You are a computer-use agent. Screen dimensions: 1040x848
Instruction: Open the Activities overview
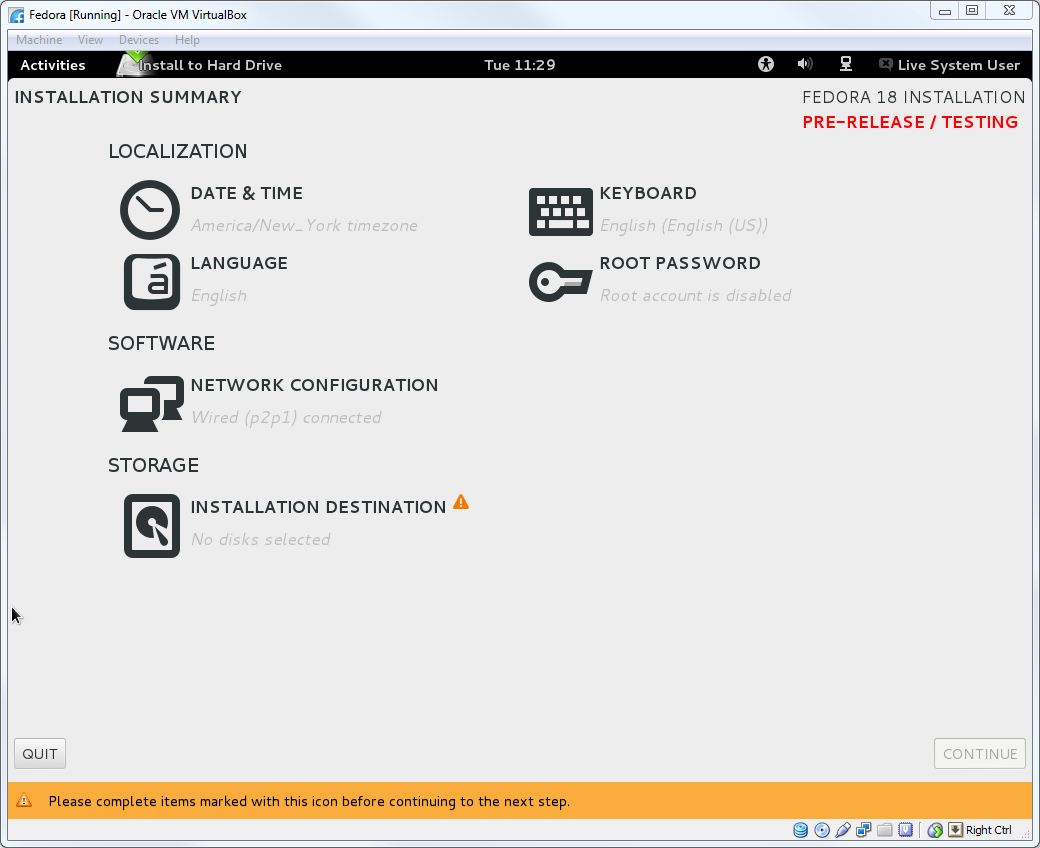pos(53,65)
